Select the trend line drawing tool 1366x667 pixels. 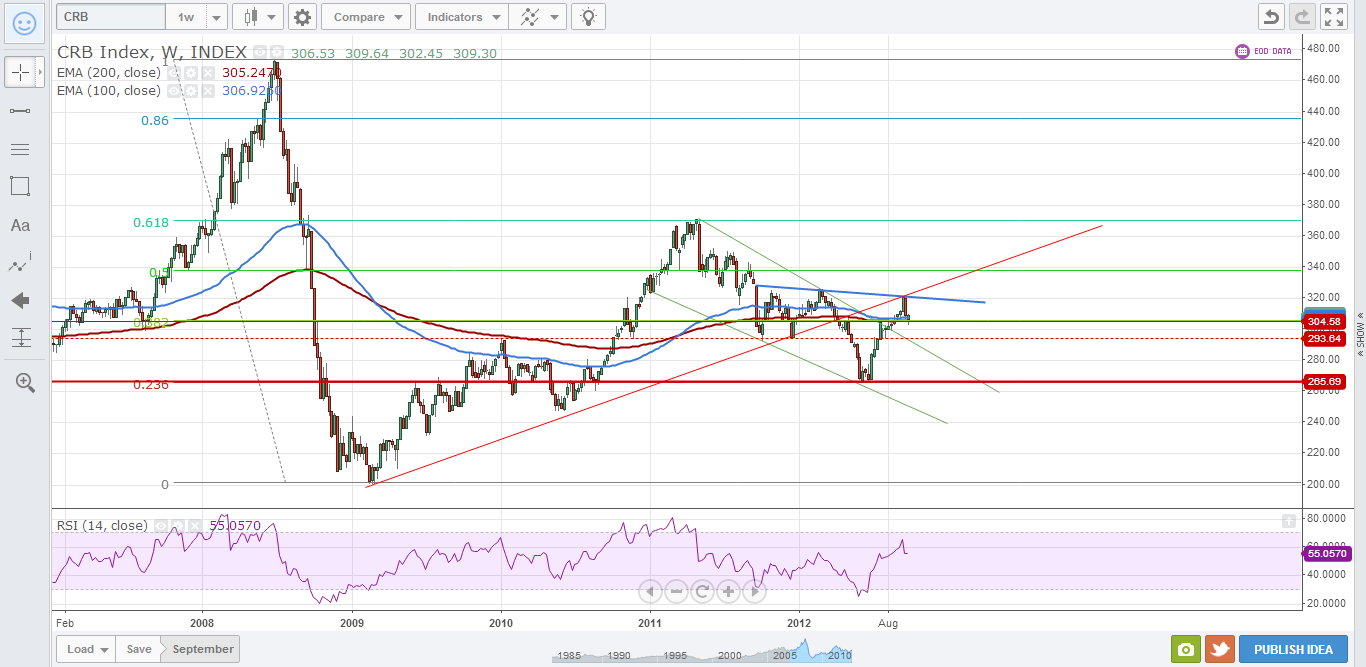tap(20, 110)
